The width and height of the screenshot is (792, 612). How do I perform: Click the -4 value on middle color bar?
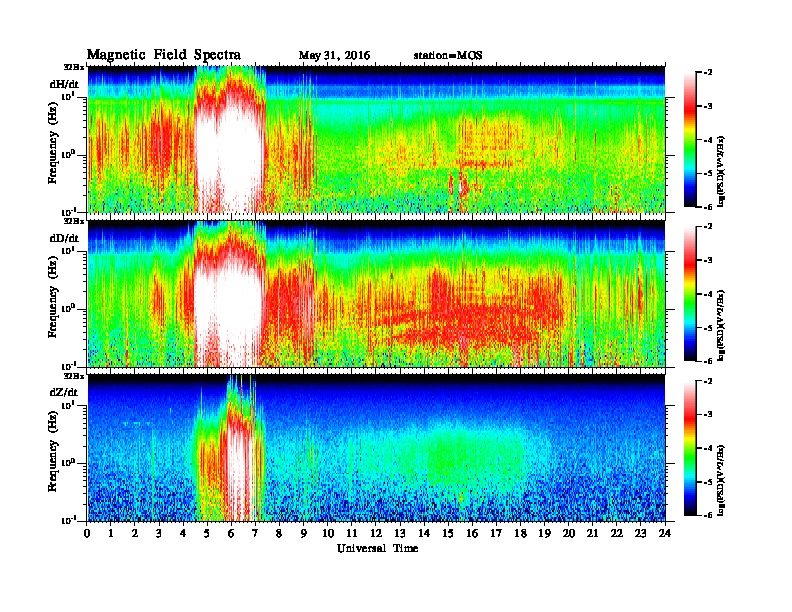click(709, 294)
